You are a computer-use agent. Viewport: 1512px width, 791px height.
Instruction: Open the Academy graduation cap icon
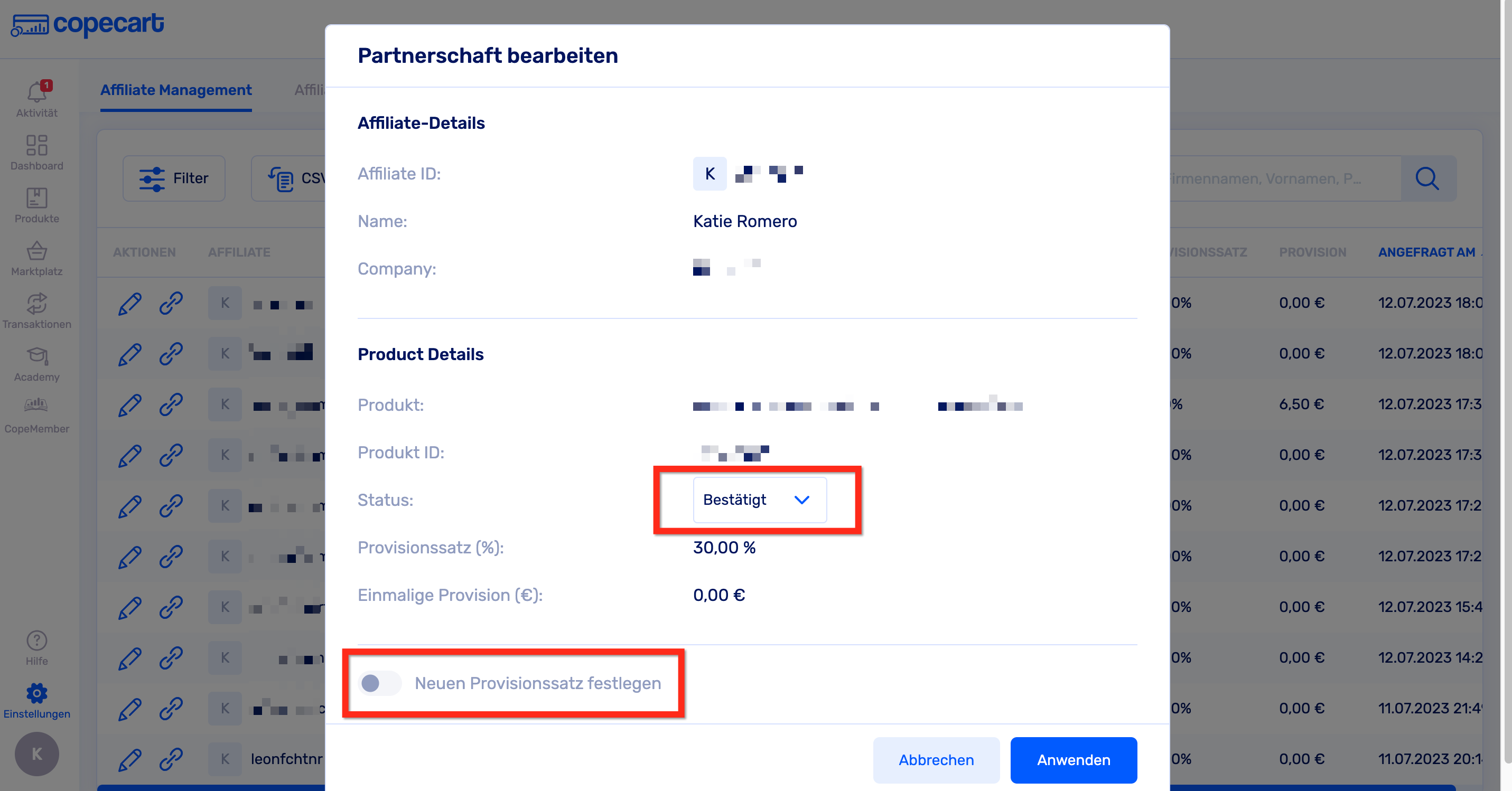pos(36,357)
